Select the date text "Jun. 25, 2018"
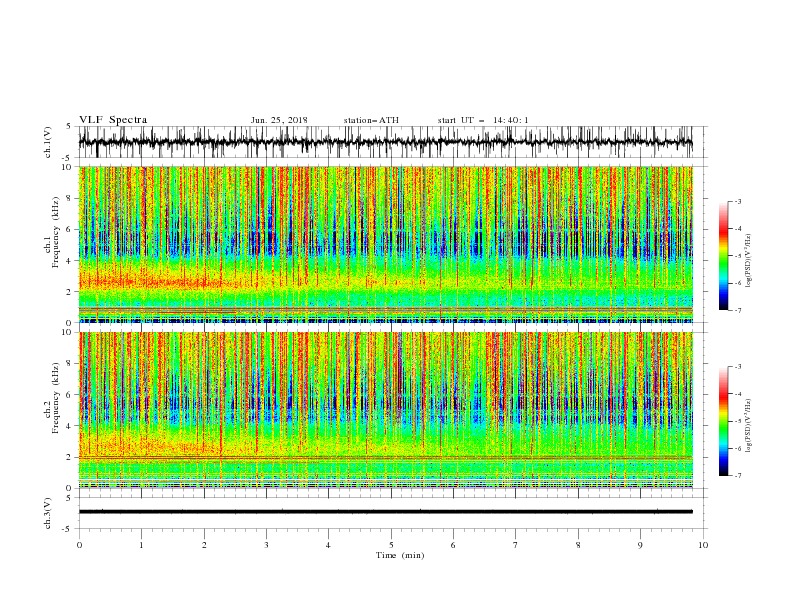This screenshot has height=612, width=792. coord(279,120)
